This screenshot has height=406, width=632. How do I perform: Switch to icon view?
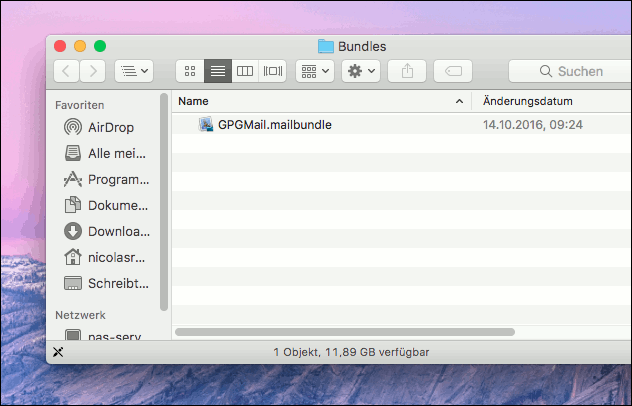pos(190,71)
